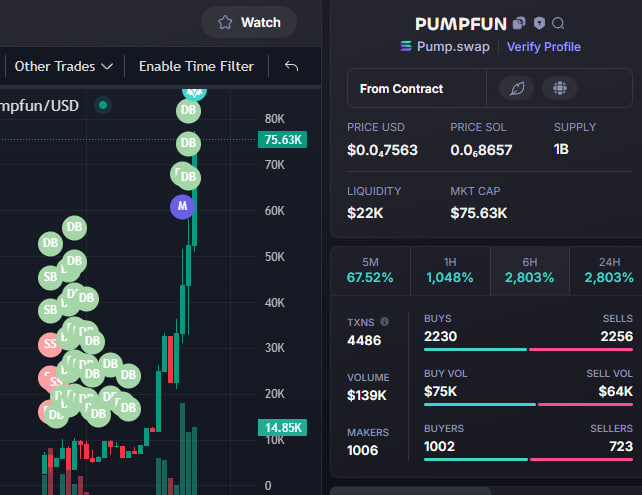The image size is (642, 495).
Task: Click the PRICE USD value $0.0₄7563
Action: [x=382, y=150]
